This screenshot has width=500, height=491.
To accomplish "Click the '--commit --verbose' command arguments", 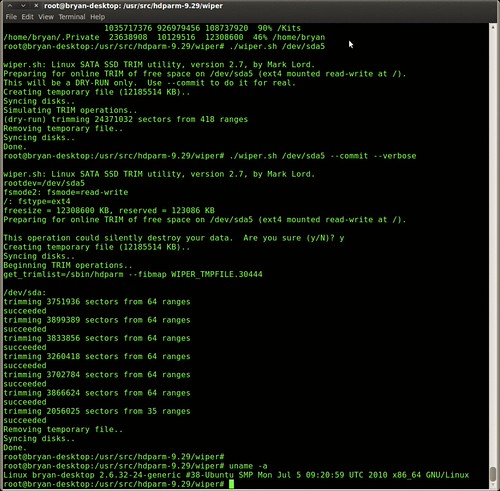I will 373,156.
